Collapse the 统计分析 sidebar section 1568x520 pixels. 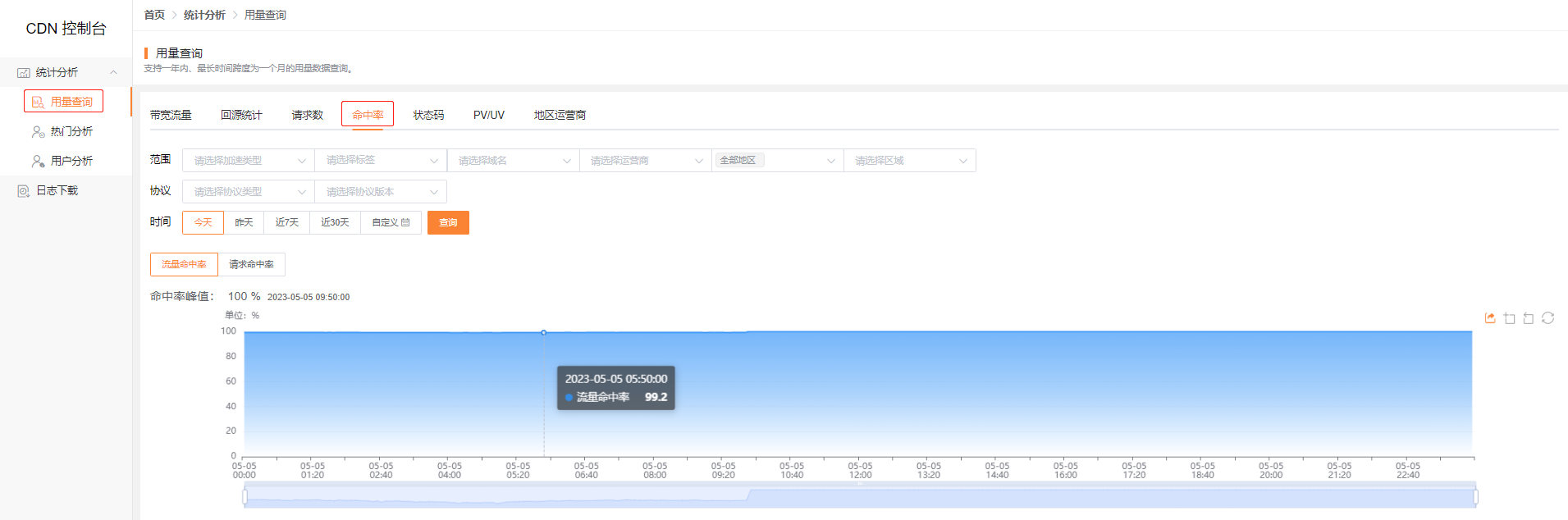coord(113,73)
